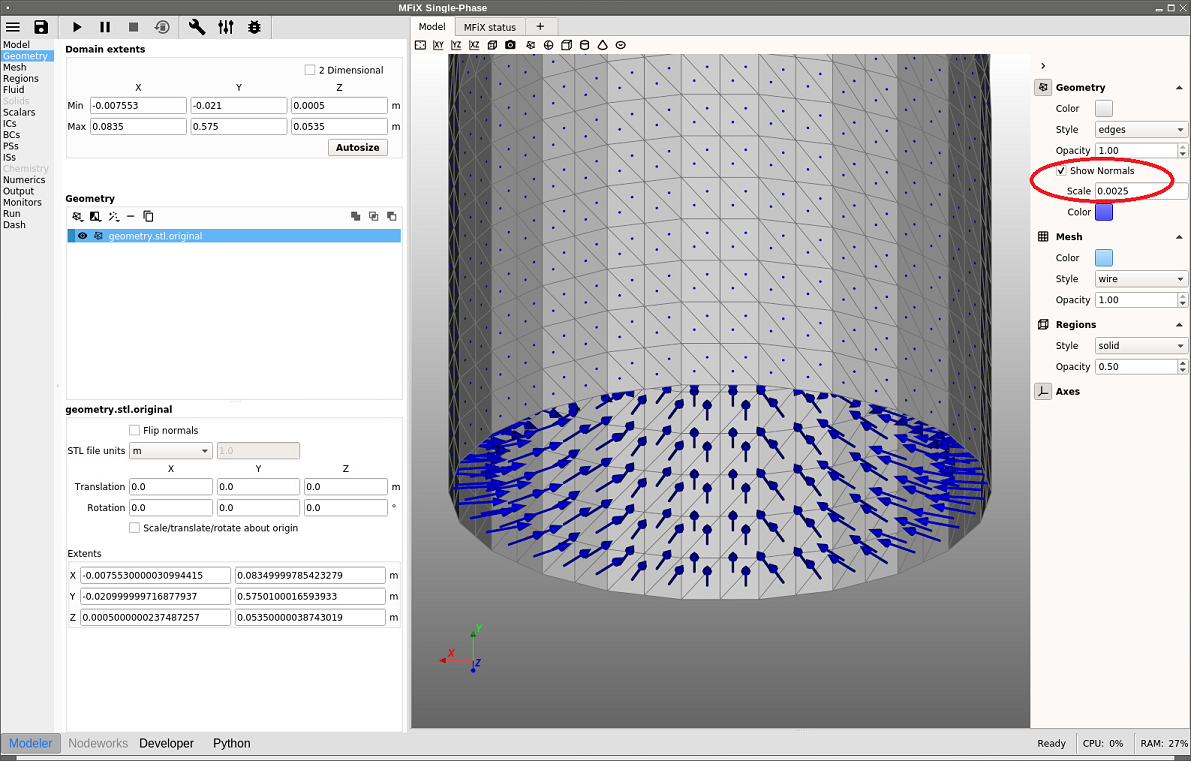Click the Min X extent input field
Viewport: 1191px width, 761px height.
138,105
